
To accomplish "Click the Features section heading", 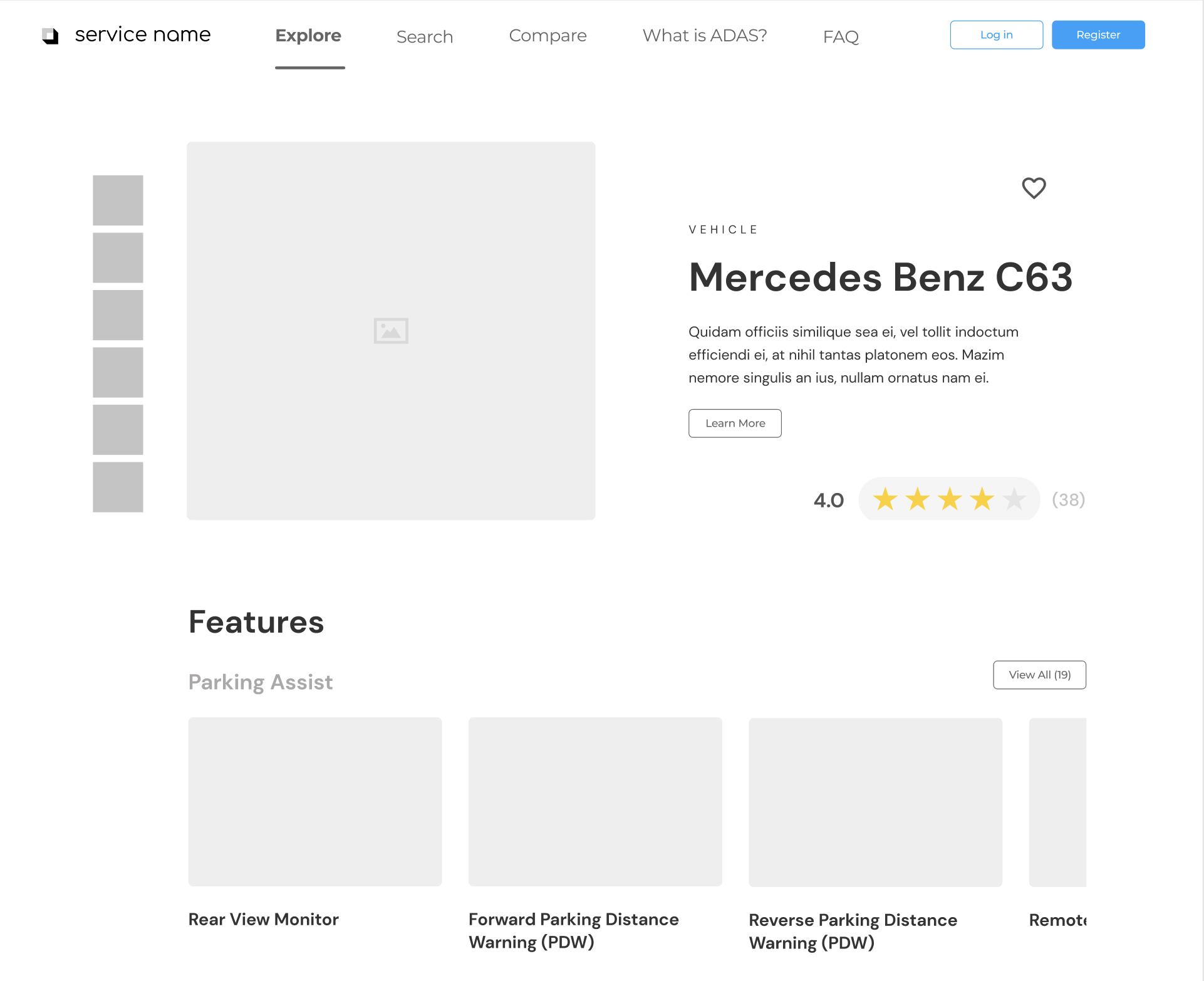I will click(256, 622).
